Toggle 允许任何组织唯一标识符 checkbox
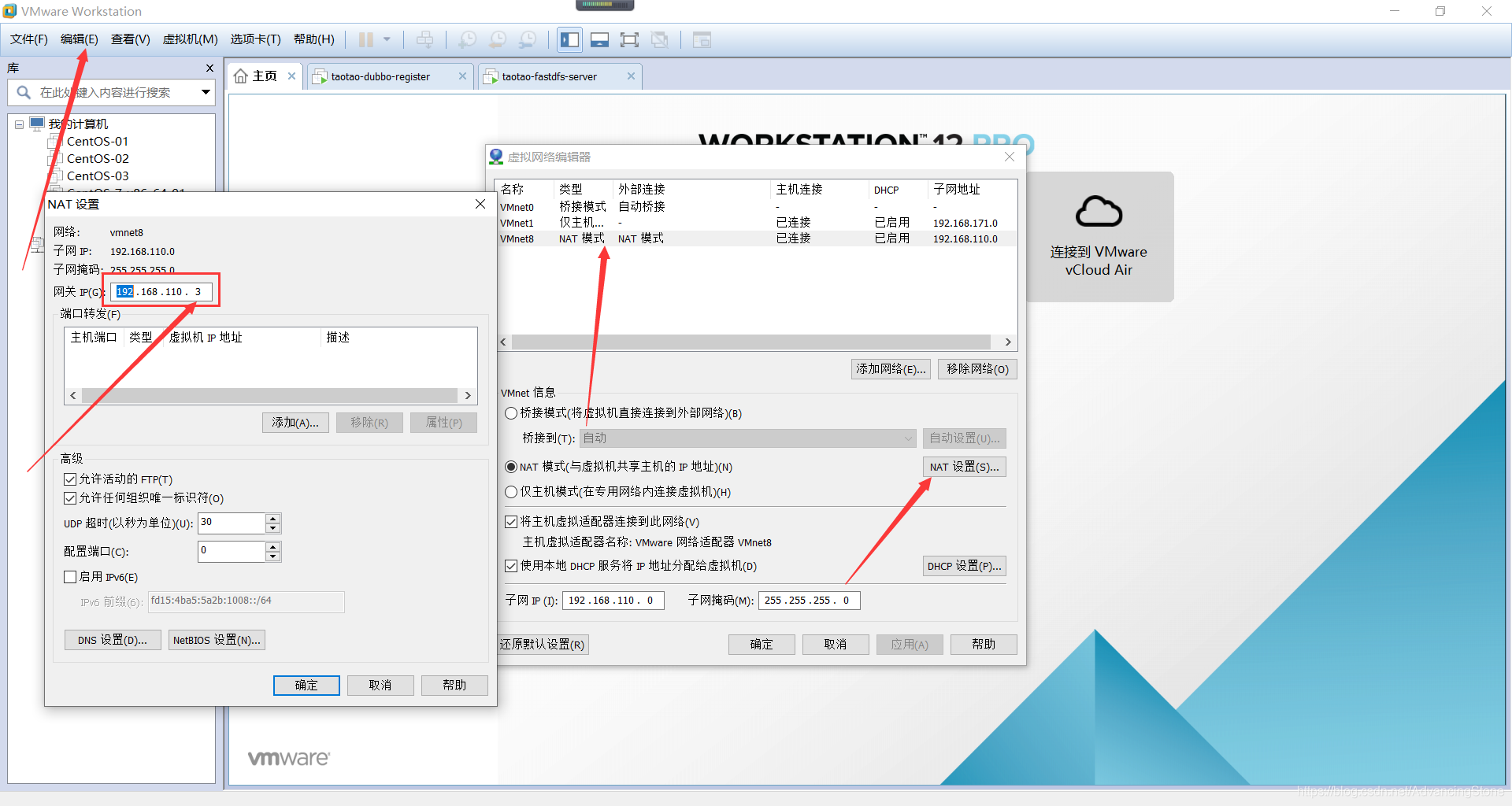Image resolution: width=1512 pixels, height=806 pixels. [70, 498]
